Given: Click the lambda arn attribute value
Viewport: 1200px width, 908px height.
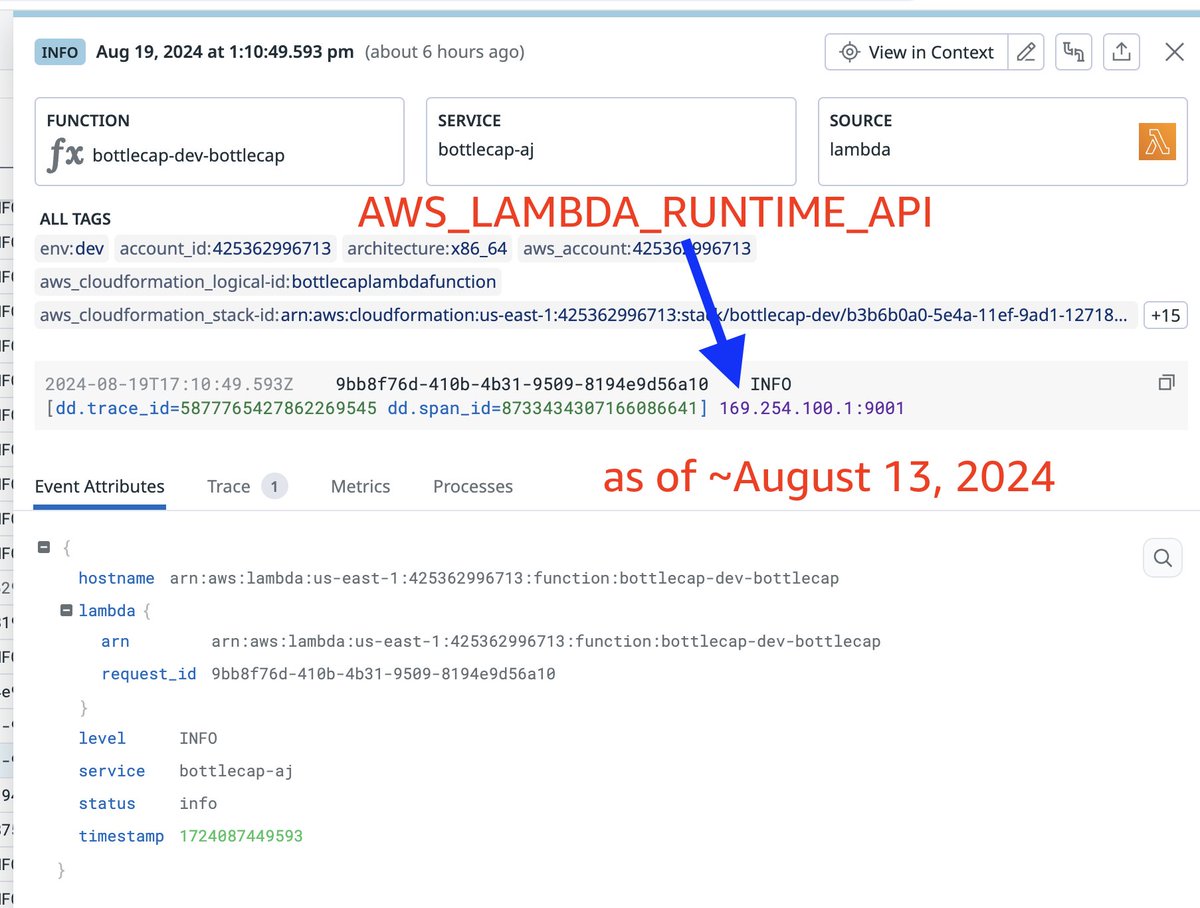Looking at the screenshot, I should (x=546, y=641).
